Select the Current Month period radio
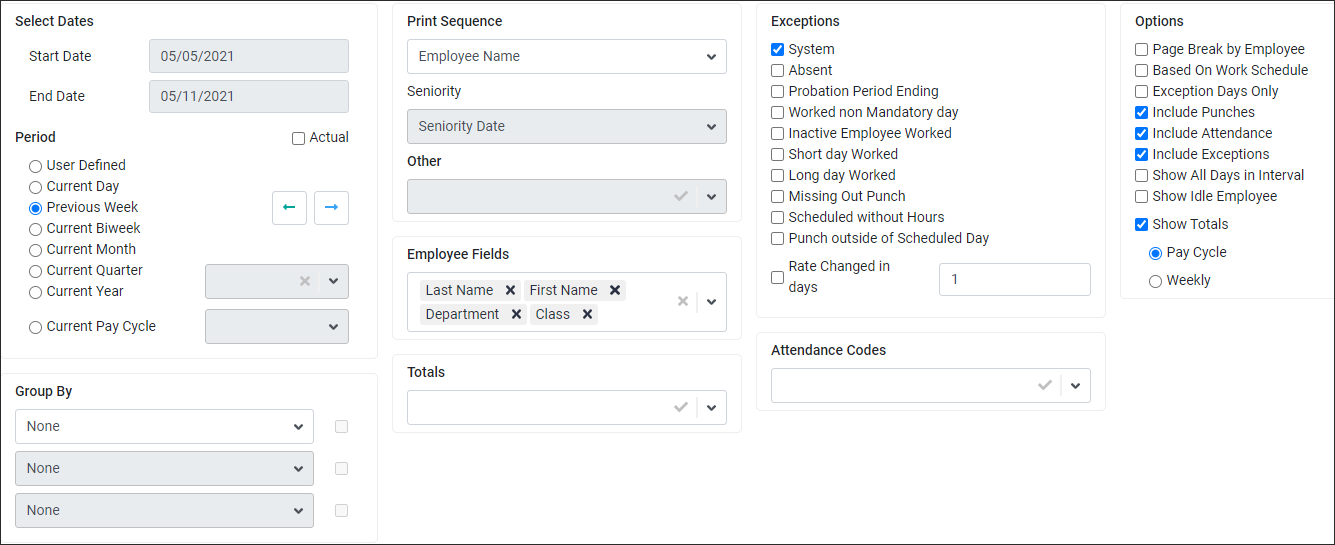The width and height of the screenshot is (1335, 545). [x=36, y=250]
